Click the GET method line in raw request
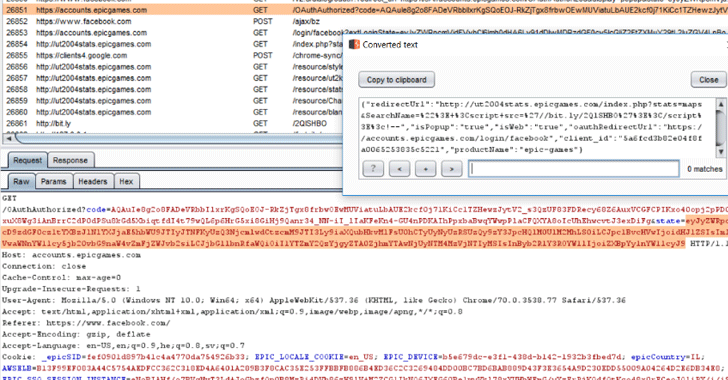The image size is (728, 380). coord(9,198)
